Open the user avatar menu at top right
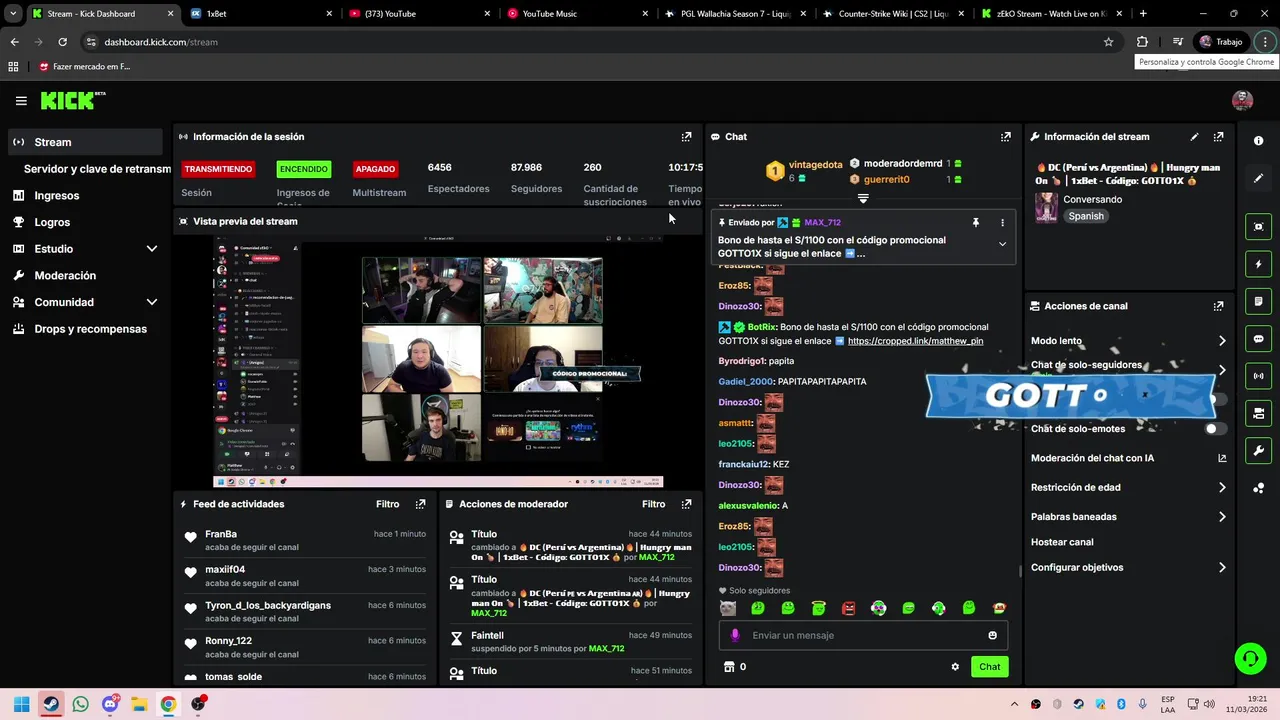1280x720 pixels. point(1242,100)
